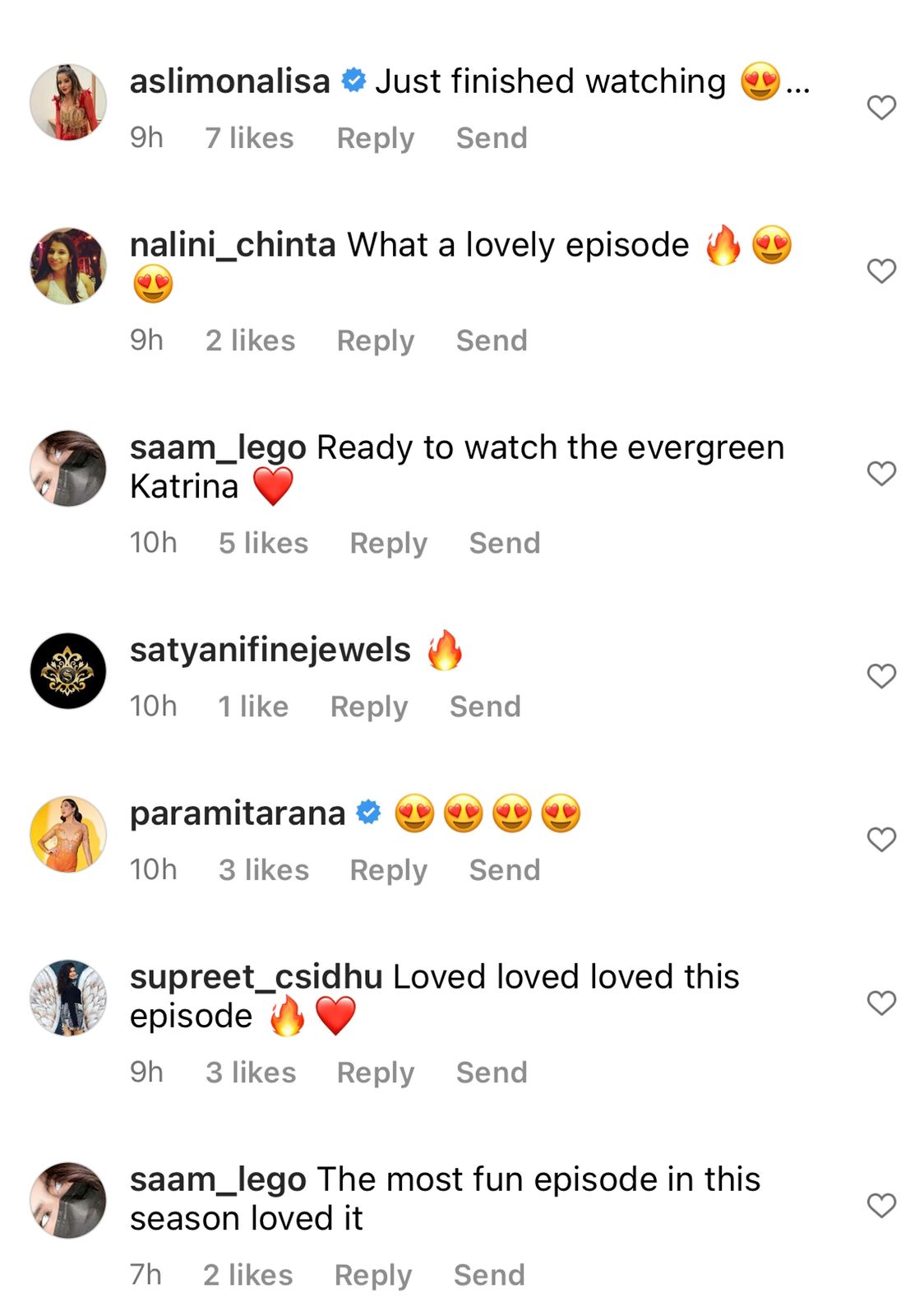Open saam_lego username on last comment
This screenshot has width=924, height=1316.
pyautogui.click(x=218, y=1180)
